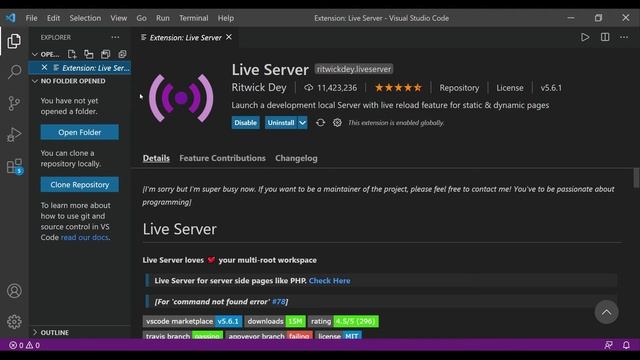The height and width of the screenshot is (360, 640).
Task: Click the ritwickdey.liveserver identifier label
Action: click(354, 69)
